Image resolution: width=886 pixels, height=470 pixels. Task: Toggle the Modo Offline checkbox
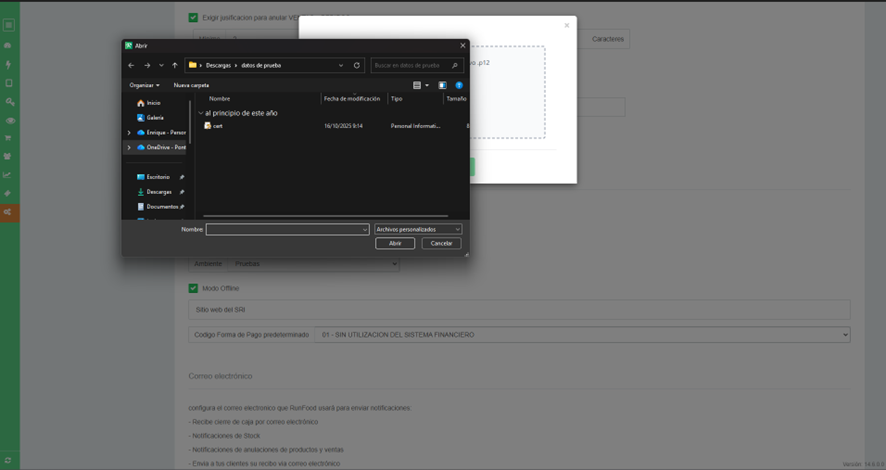click(193, 289)
